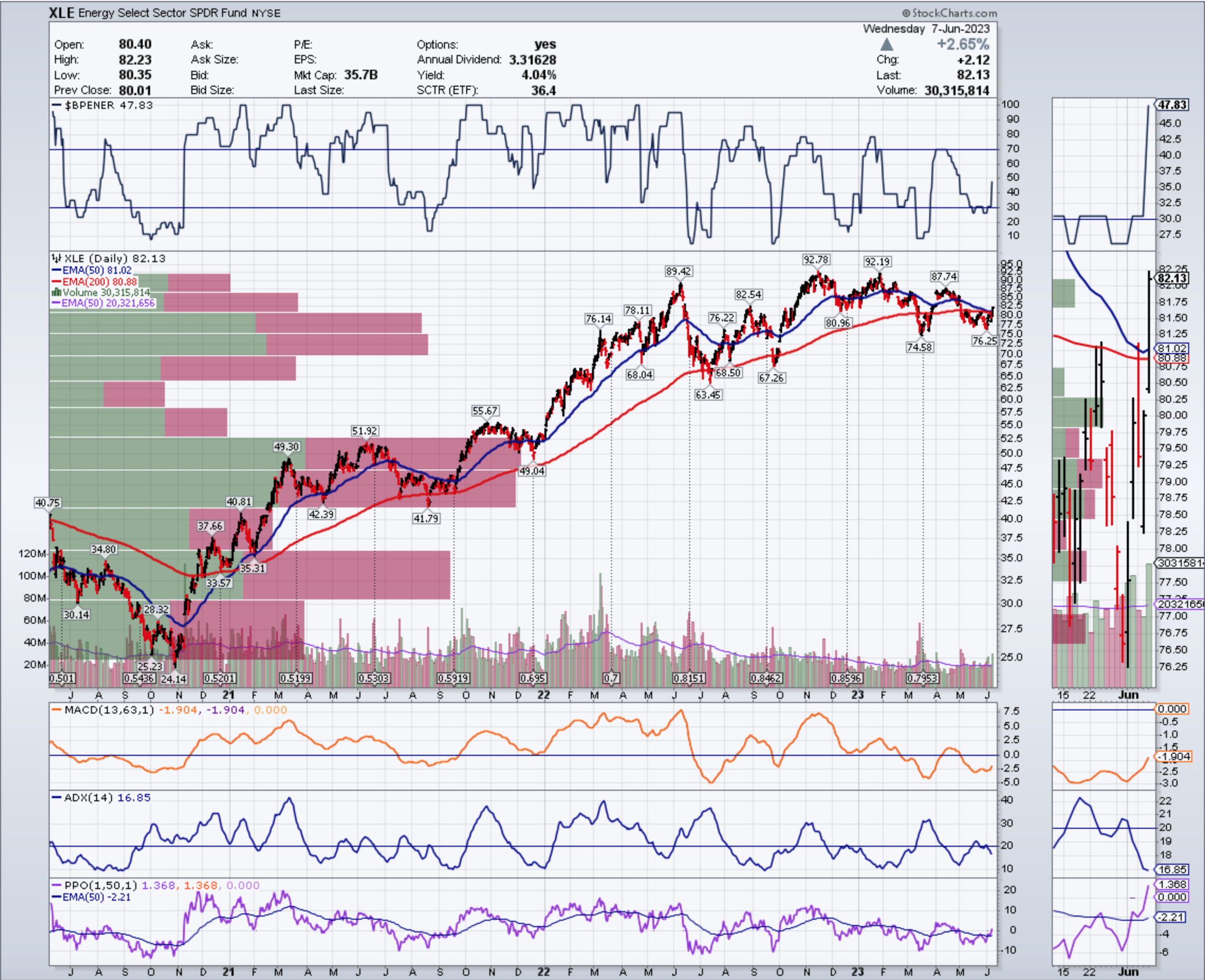Click the 41.79 low price annotation
Image resolution: width=1205 pixels, height=980 pixels.
click(x=425, y=518)
